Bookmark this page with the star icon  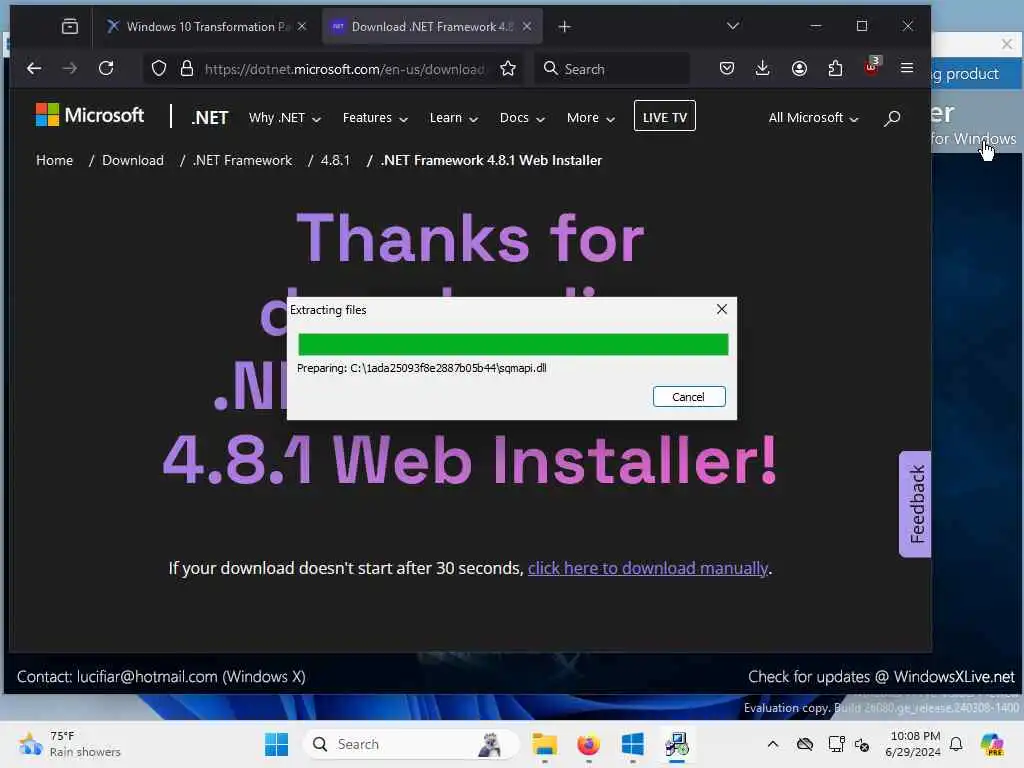pyautogui.click(x=508, y=69)
